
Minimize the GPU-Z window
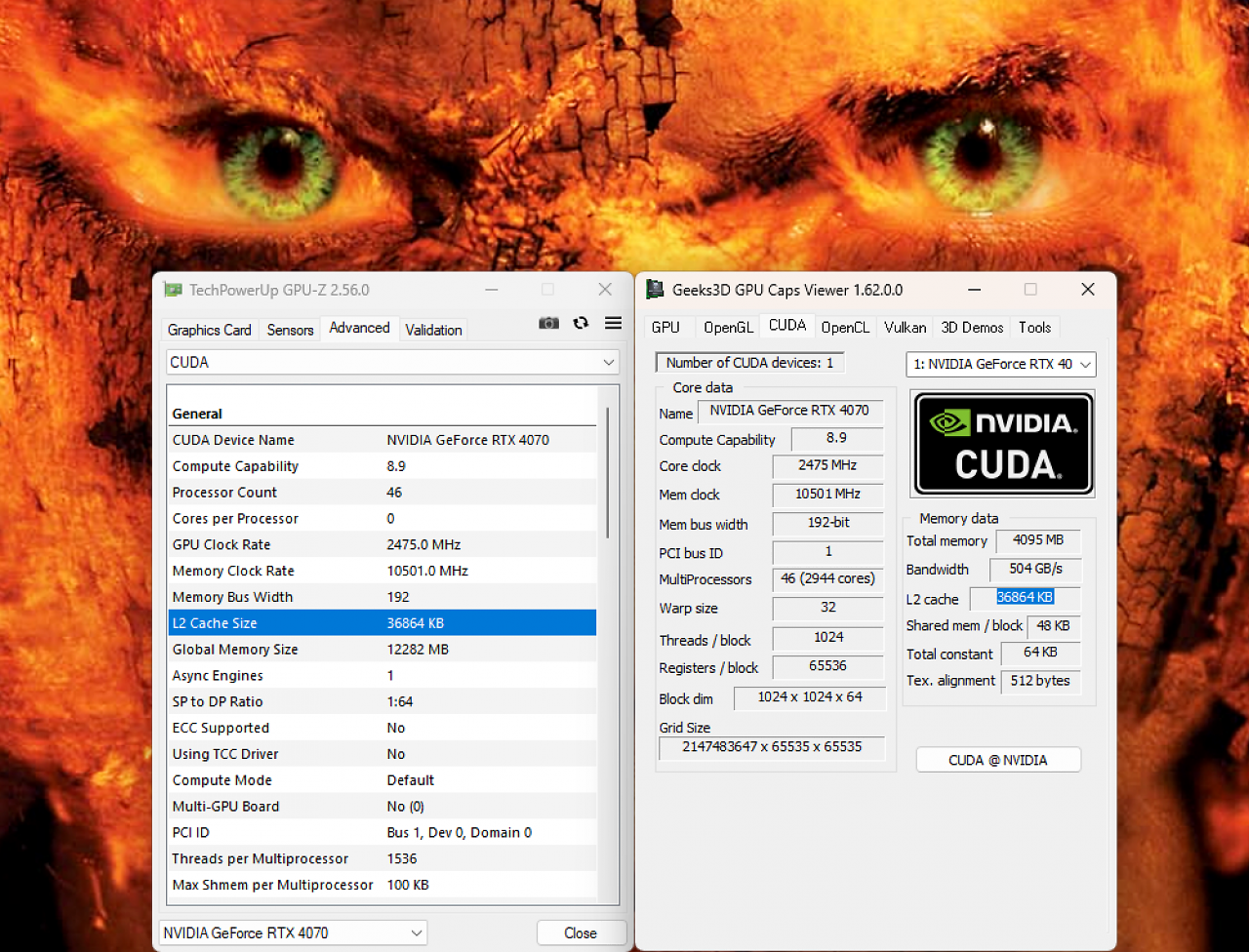click(x=491, y=290)
